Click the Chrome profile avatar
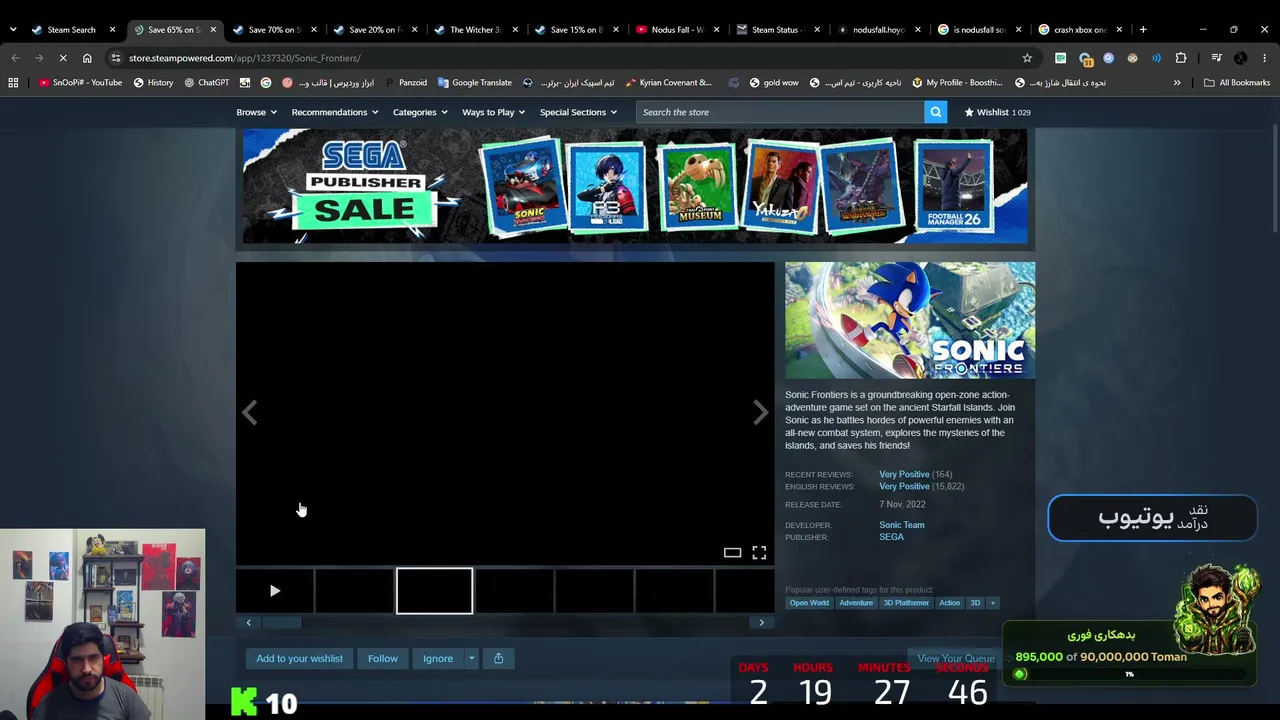This screenshot has width=1280, height=720. click(x=1241, y=58)
